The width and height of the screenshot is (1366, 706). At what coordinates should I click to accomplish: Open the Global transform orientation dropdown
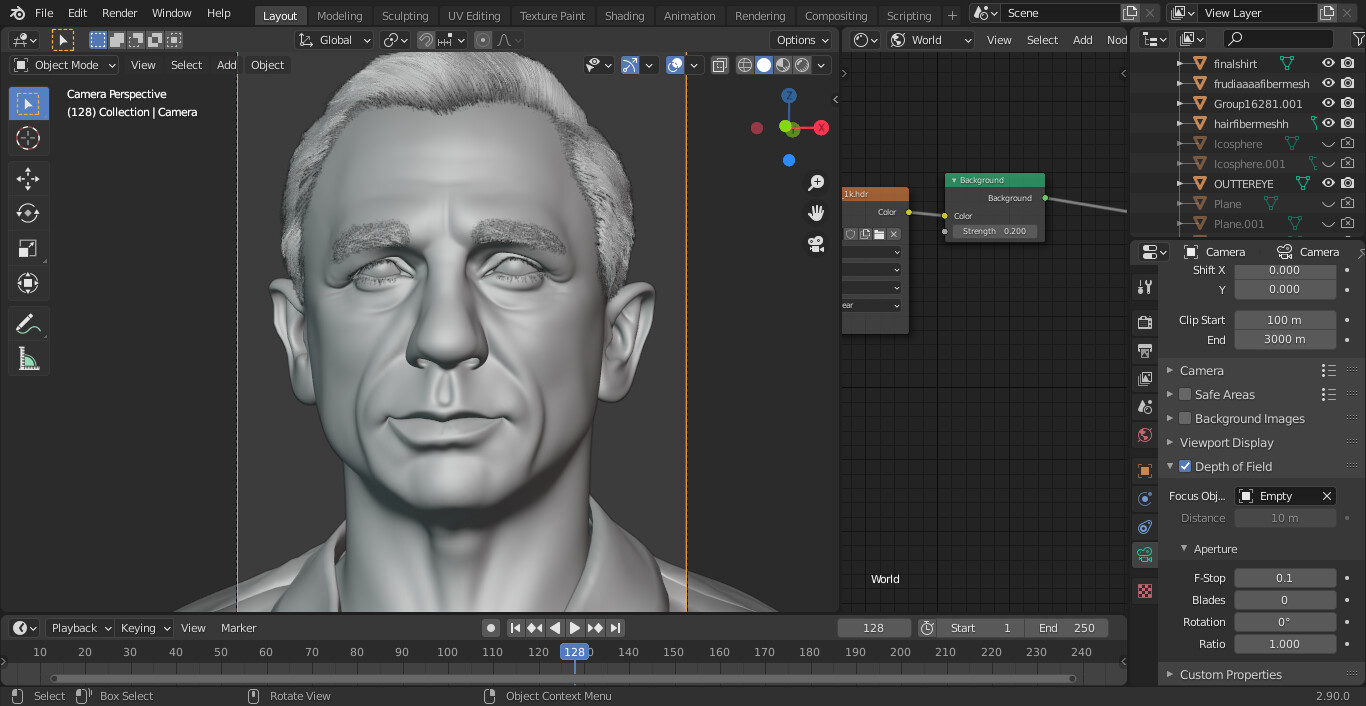(335, 40)
